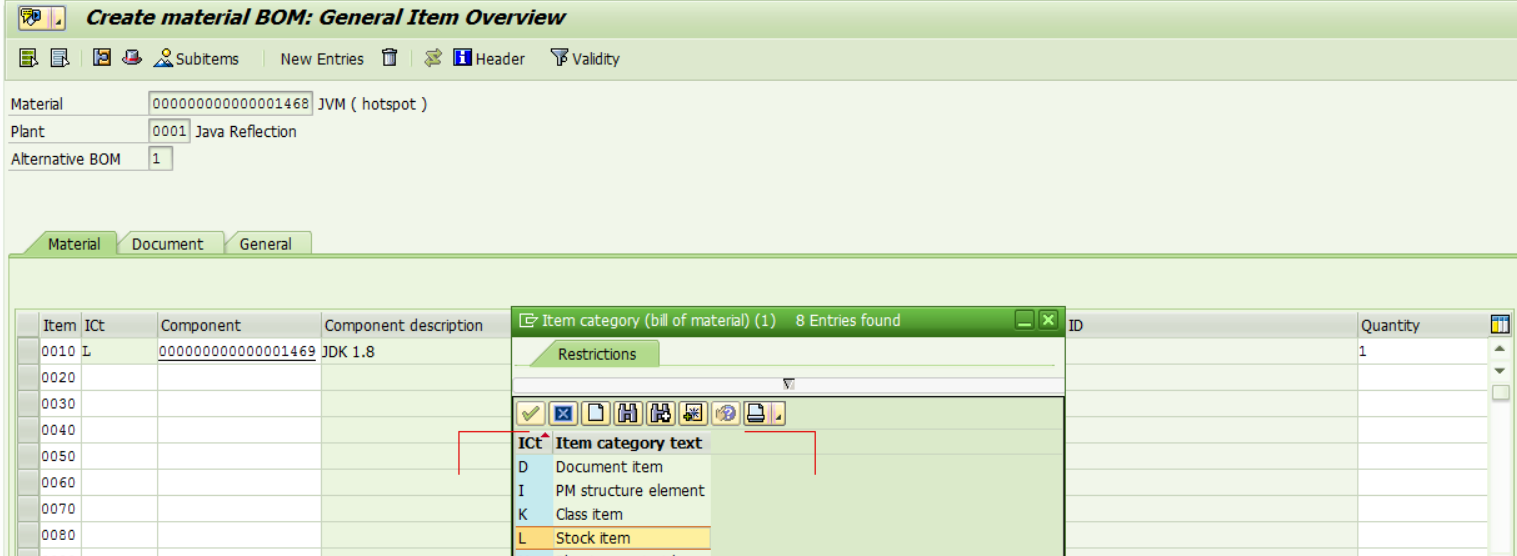Select row 0060 using its row selector
Viewport: 1517px width, 556px height.
click(x=28, y=481)
